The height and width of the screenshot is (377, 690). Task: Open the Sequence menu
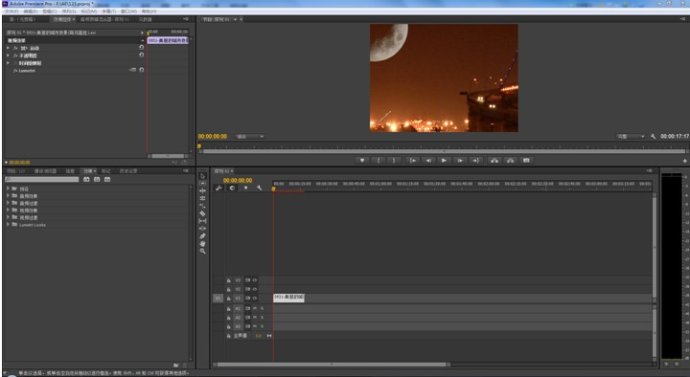68,11
